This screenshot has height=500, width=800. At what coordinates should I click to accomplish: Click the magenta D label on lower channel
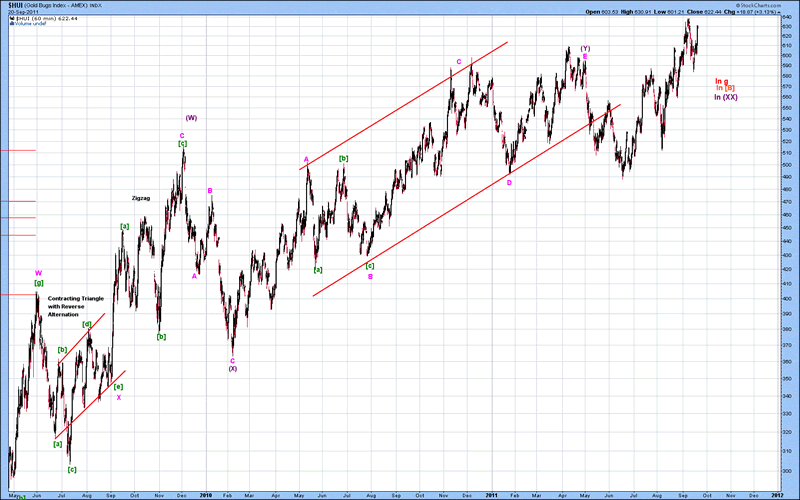(x=509, y=182)
